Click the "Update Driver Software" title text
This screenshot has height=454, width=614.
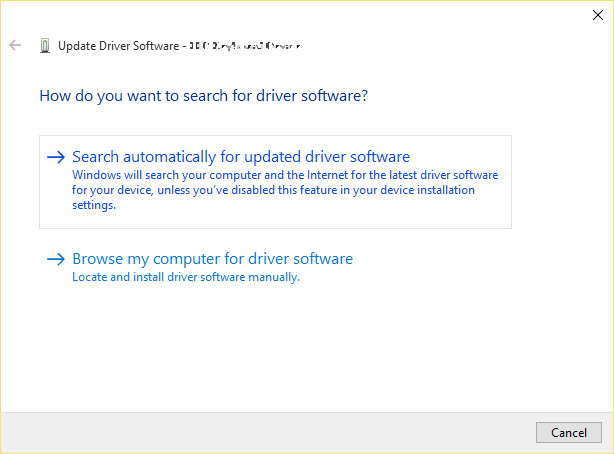pyautogui.click(x=118, y=45)
